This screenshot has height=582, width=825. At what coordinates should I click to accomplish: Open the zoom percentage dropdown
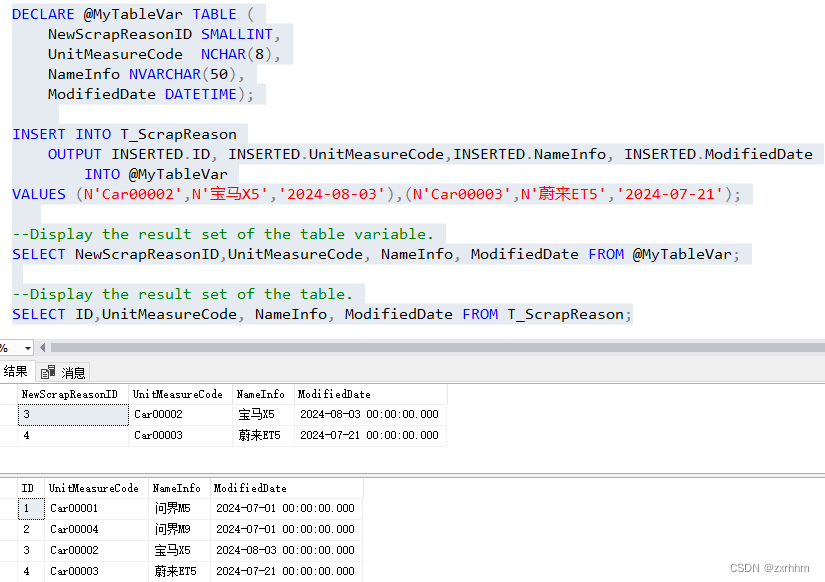click(x=25, y=348)
